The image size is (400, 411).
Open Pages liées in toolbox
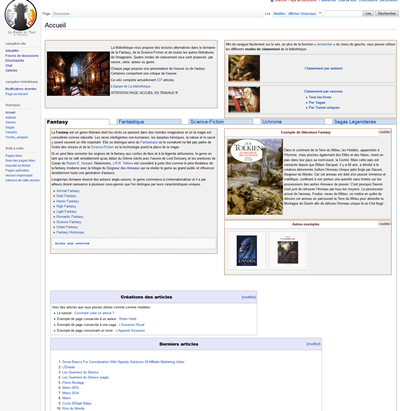click(14, 156)
